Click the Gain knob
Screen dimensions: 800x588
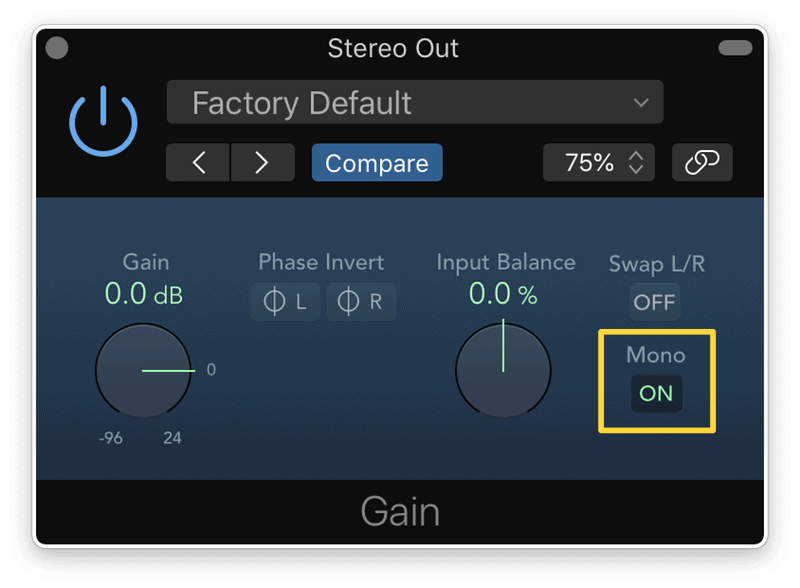[x=143, y=371]
